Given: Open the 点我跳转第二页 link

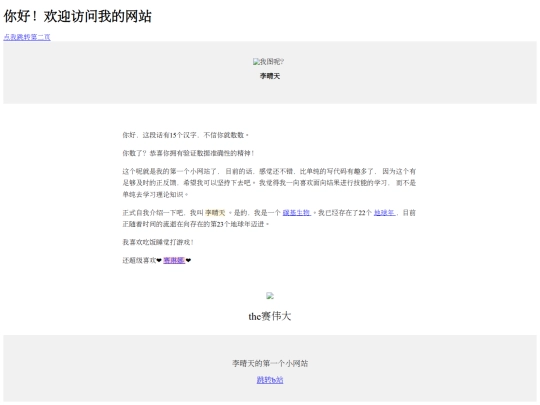Looking at the screenshot, I should [27, 37].
